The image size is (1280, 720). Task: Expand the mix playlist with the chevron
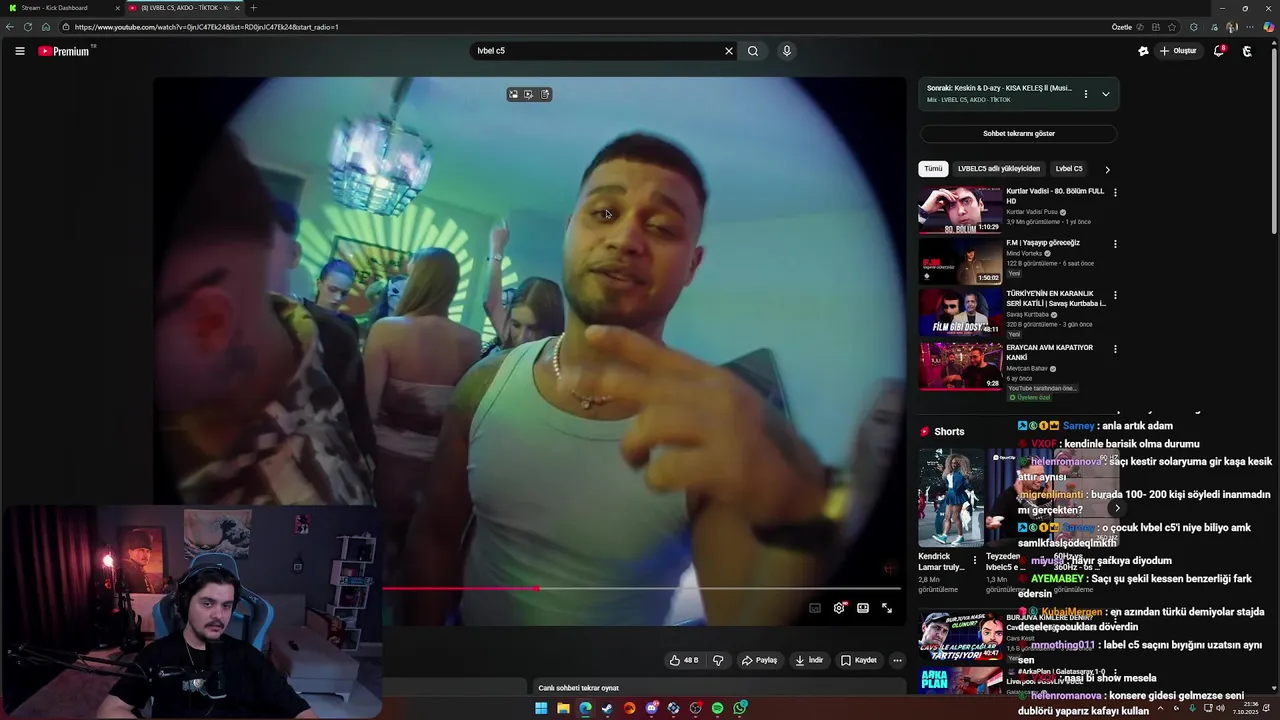[x=1106, y=94]
